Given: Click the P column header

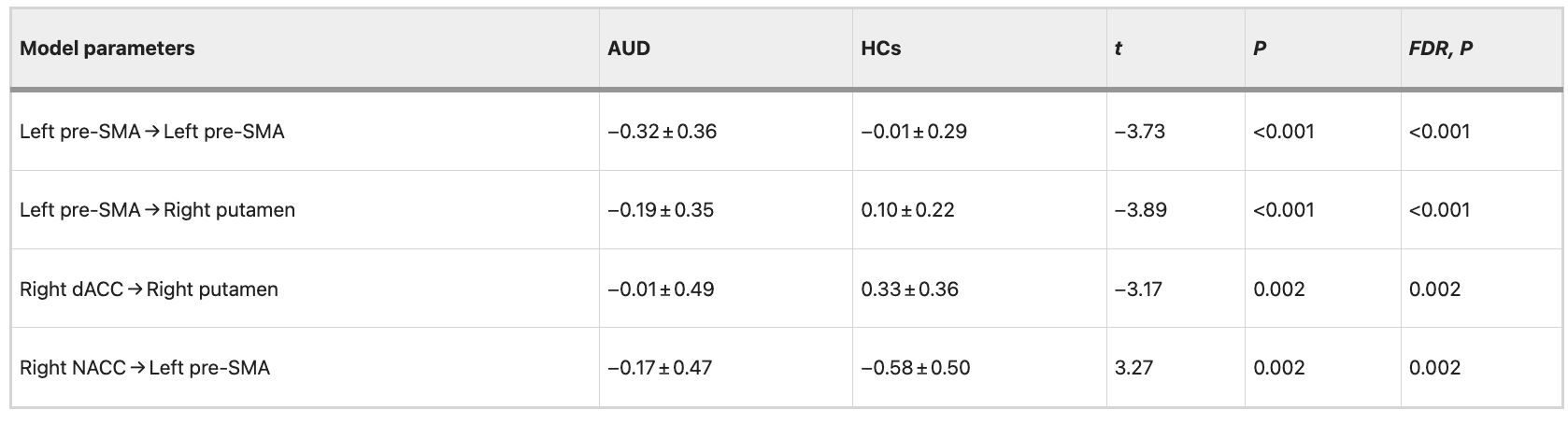Looking at the screenshot, I should (1260, 49).
